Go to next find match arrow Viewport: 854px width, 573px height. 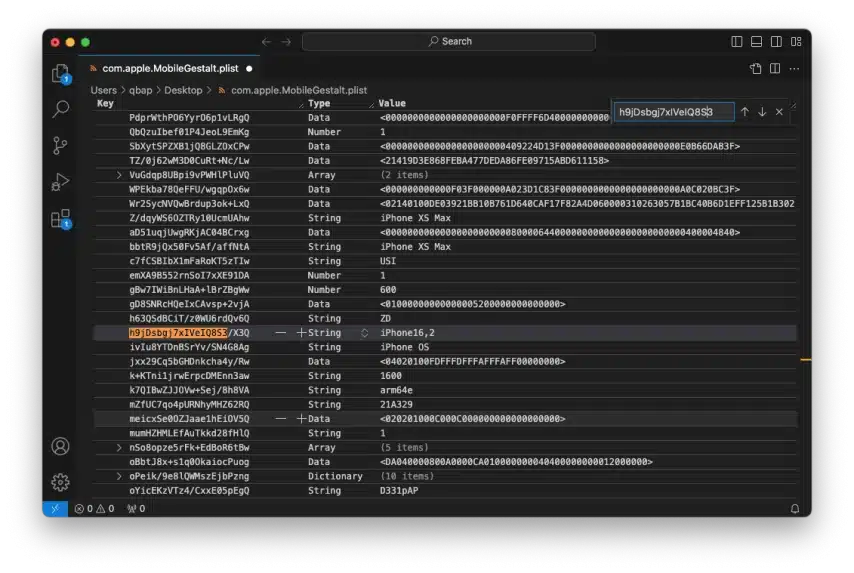[762, 112]
